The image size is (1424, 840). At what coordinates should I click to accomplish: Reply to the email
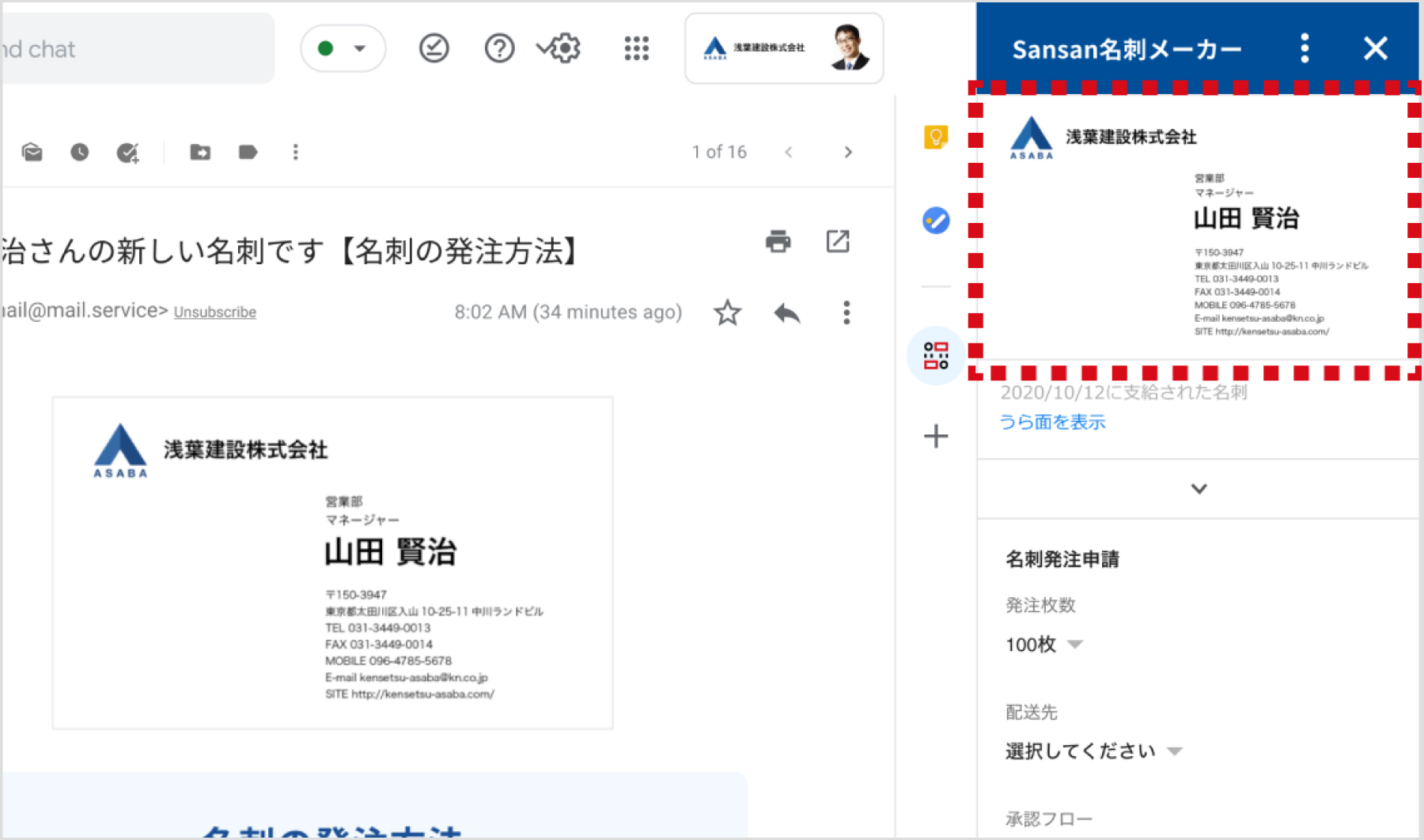[787, 312]
